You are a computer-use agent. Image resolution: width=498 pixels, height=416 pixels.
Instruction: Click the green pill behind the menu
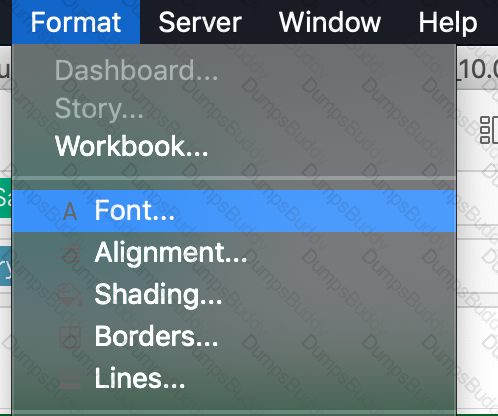click(6, 197)
